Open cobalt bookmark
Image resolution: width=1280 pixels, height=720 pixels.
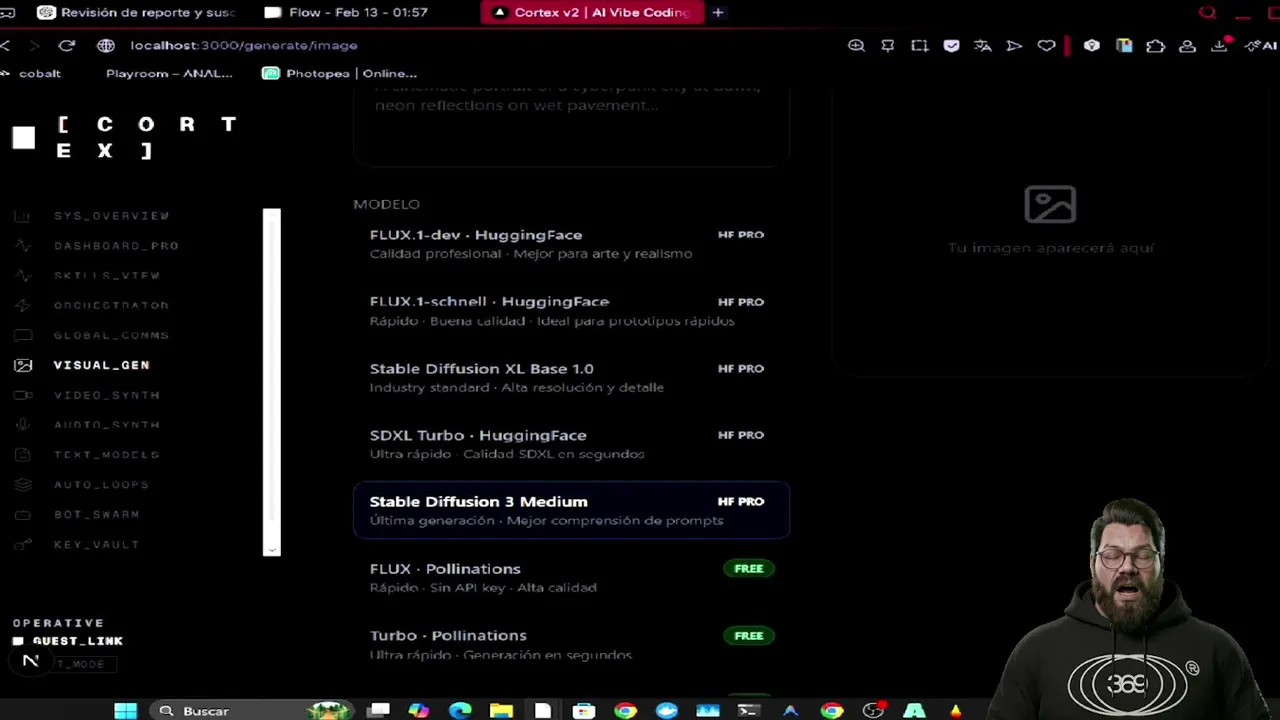pyautogui.click(x=31, y=73)
